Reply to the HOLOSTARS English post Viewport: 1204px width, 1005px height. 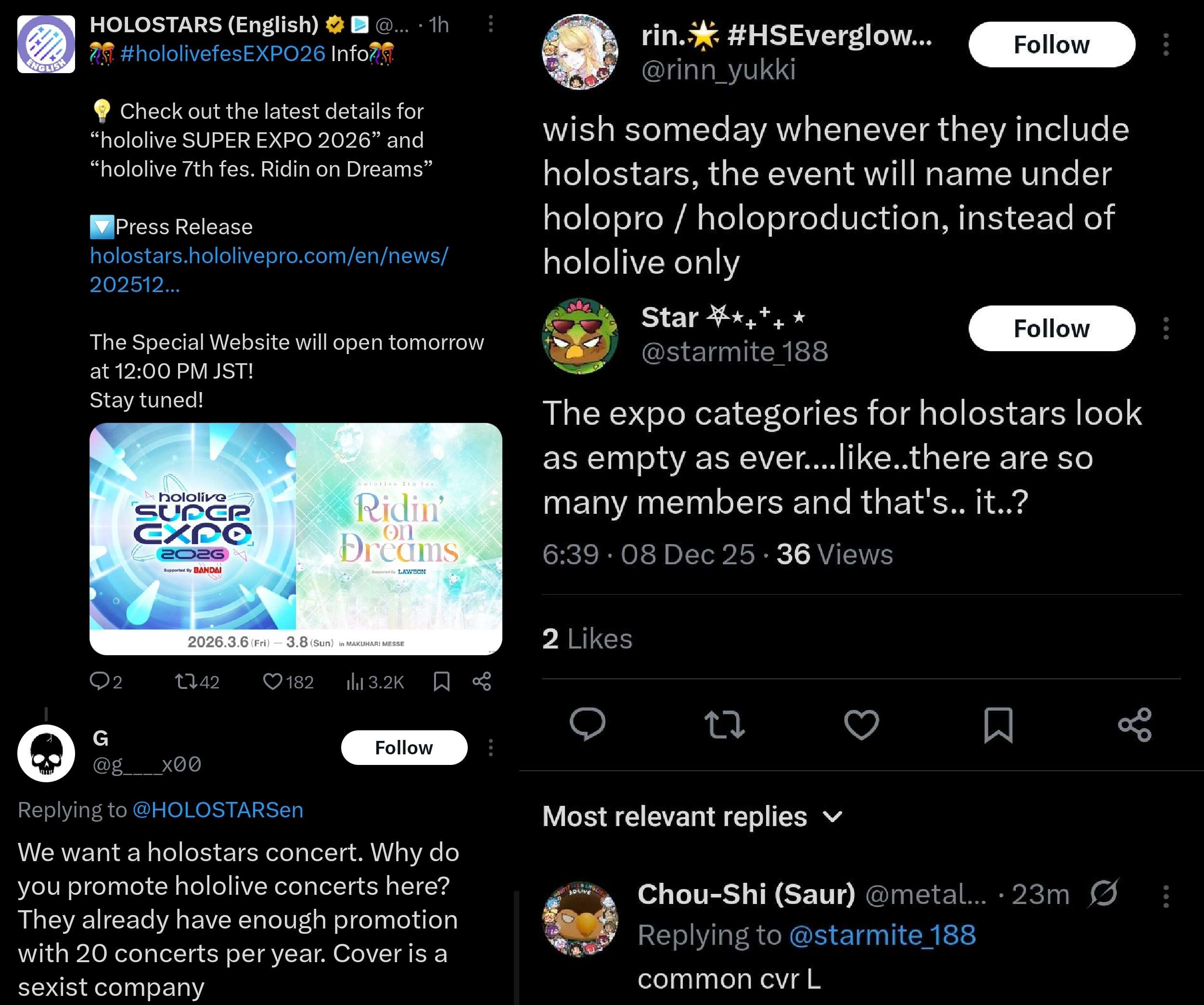pyautogui.click(x=99, y=681)
